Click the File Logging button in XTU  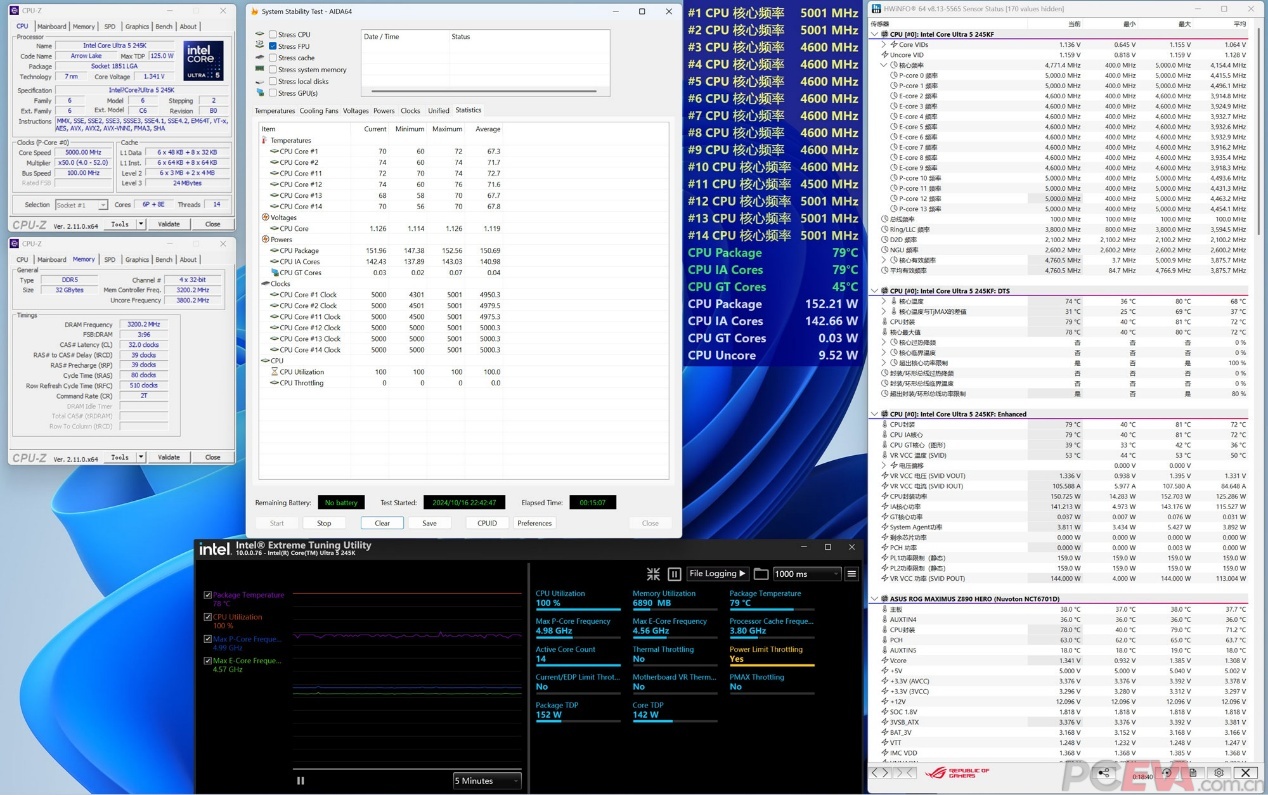point(717,574)
